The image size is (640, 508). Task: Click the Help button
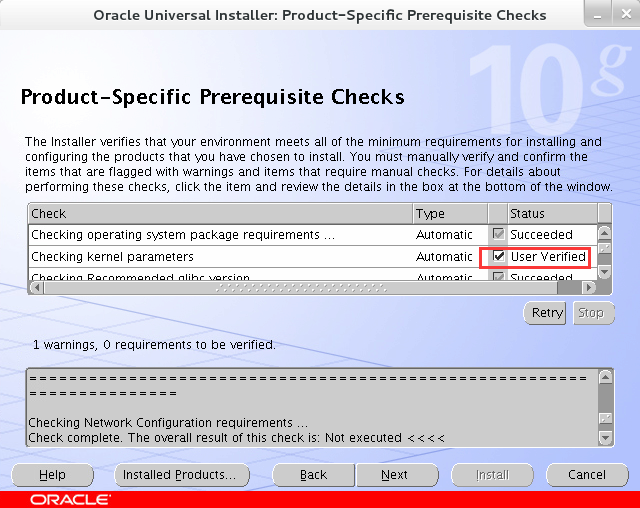(x=52, y=475)
